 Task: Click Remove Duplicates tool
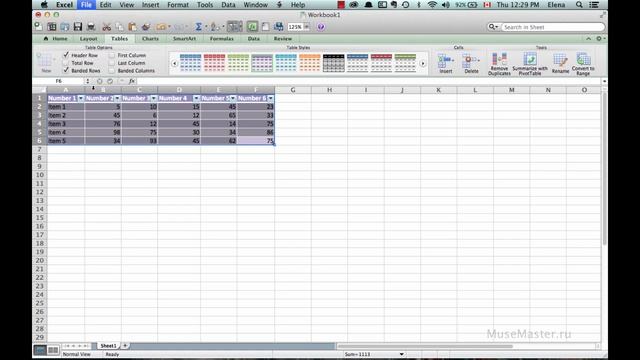click(499, 64)
